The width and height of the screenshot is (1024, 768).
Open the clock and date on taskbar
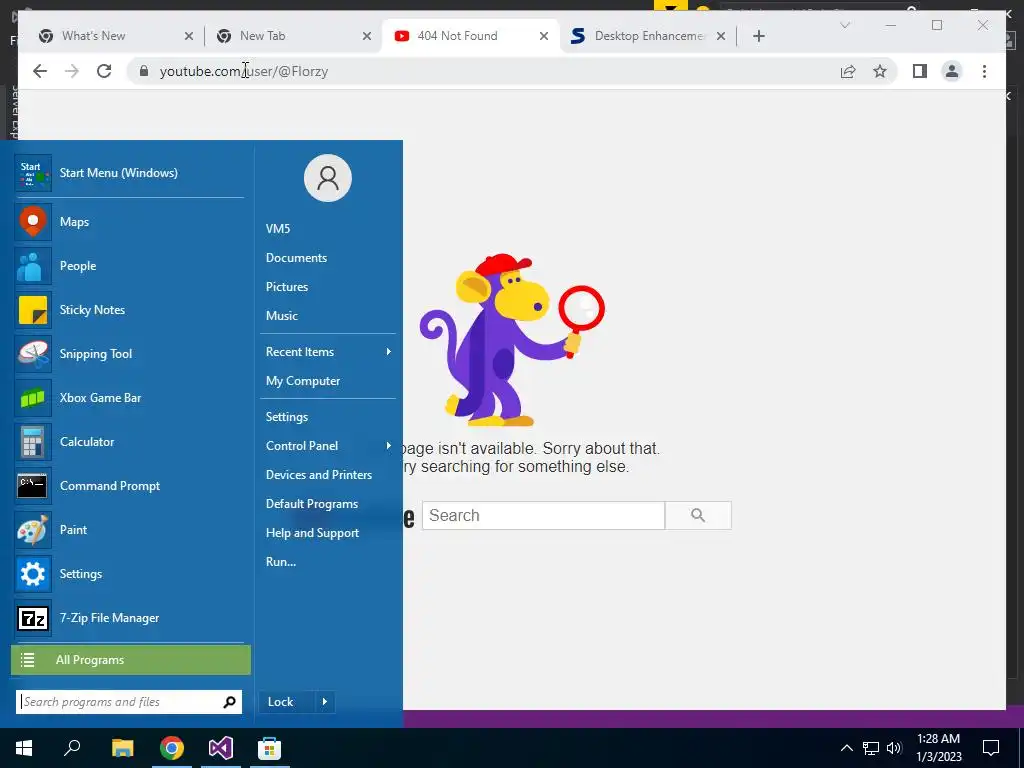coord(938,748)
